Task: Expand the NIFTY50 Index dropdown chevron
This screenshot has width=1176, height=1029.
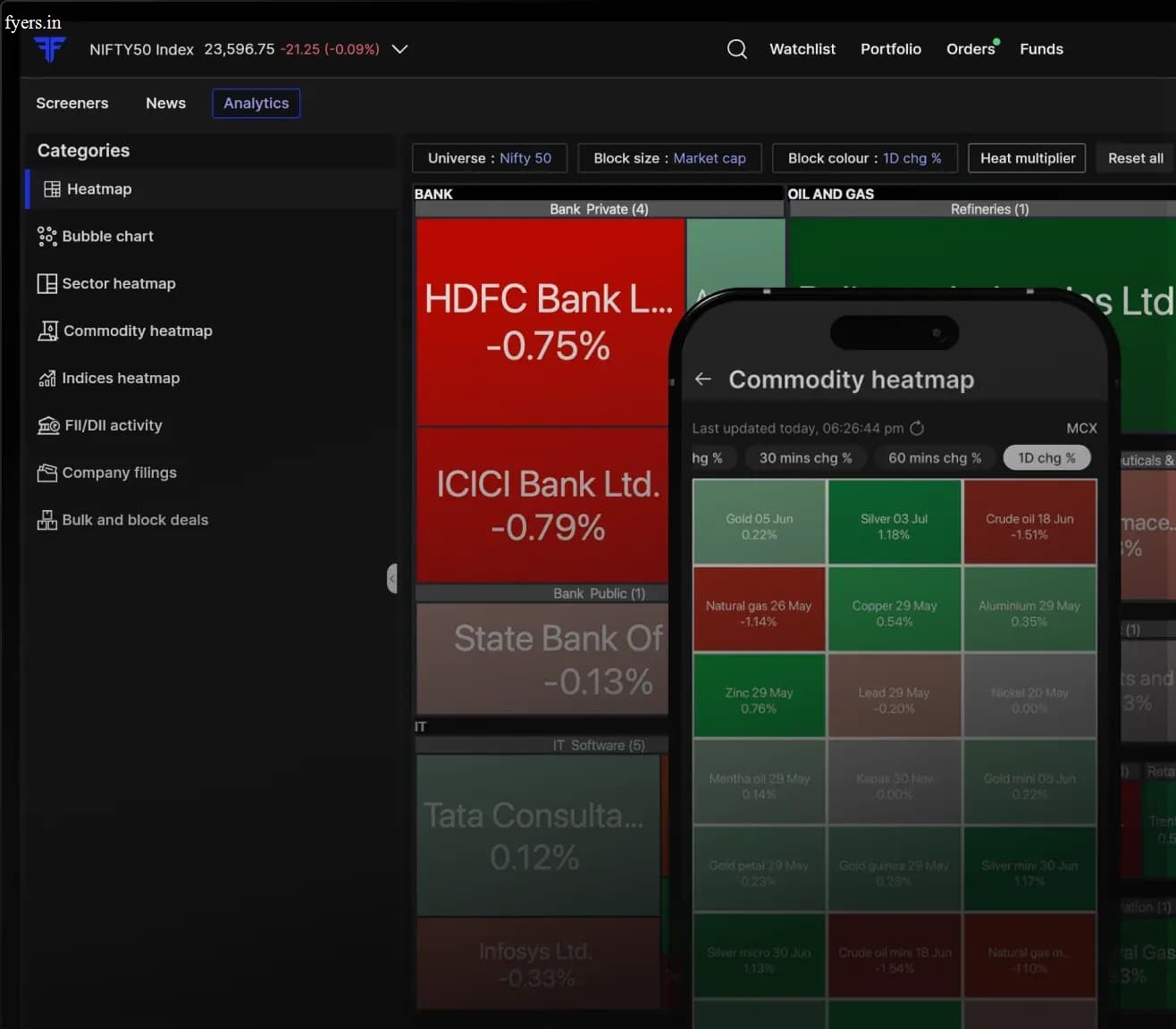Action: point(400,49)
